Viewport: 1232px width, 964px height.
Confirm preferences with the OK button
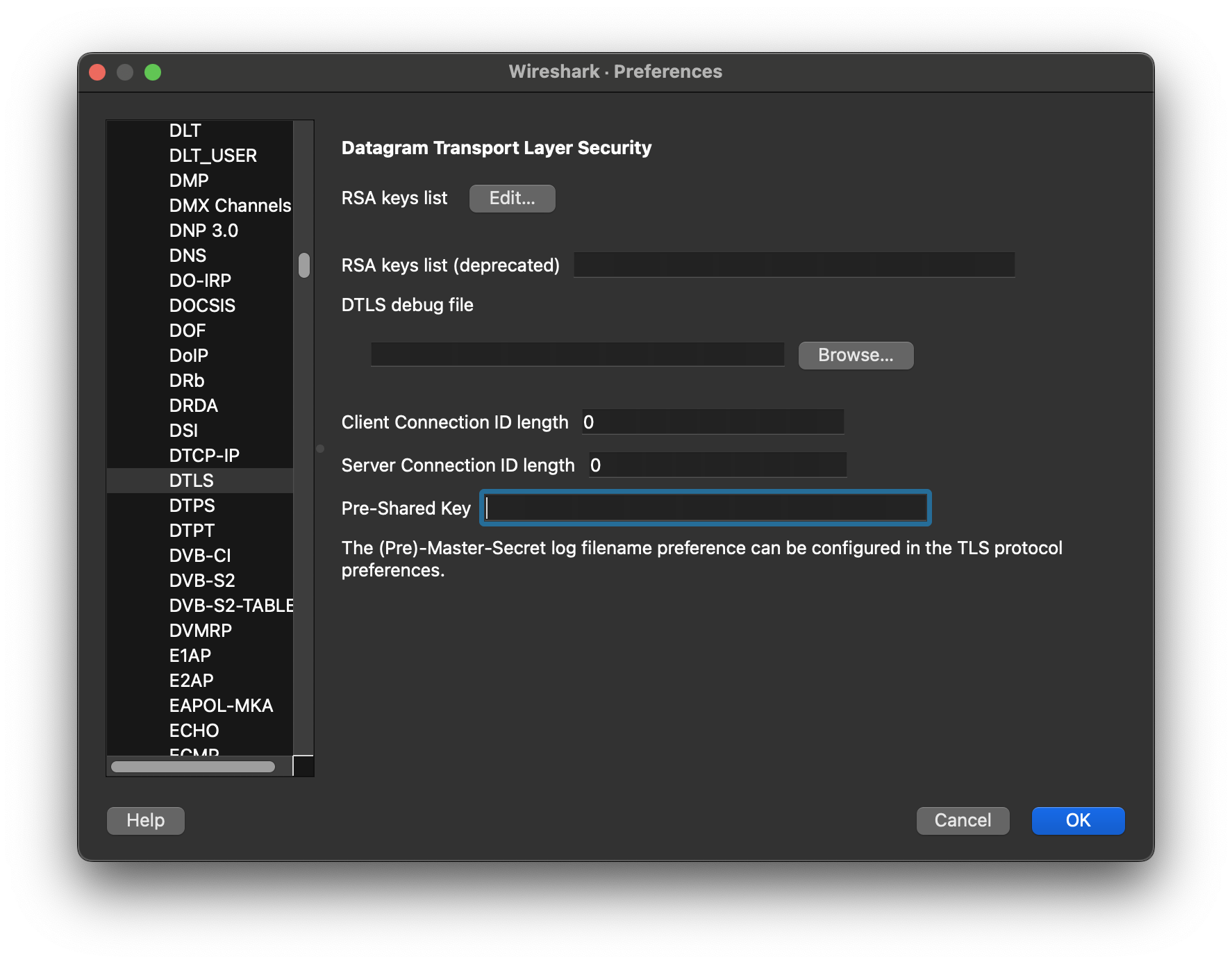(1078, 821)
